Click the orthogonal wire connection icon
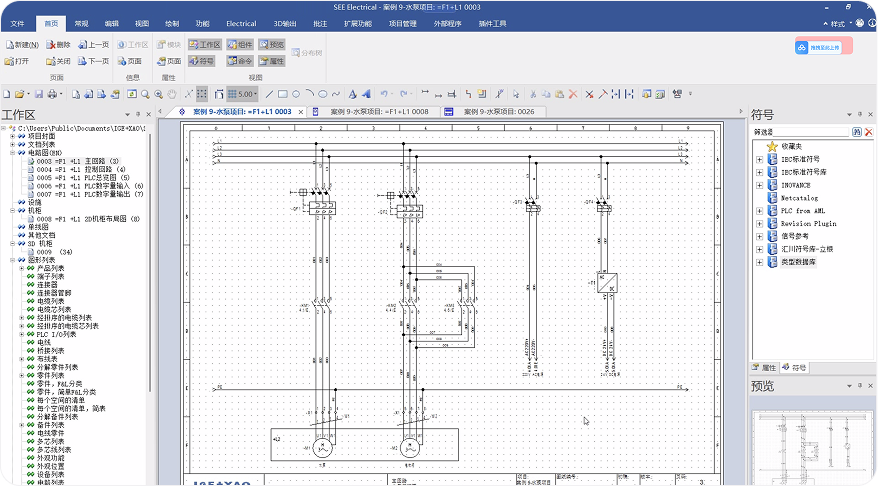The width and height of the screenshot is (878, 486). click(x=468, y=94)
